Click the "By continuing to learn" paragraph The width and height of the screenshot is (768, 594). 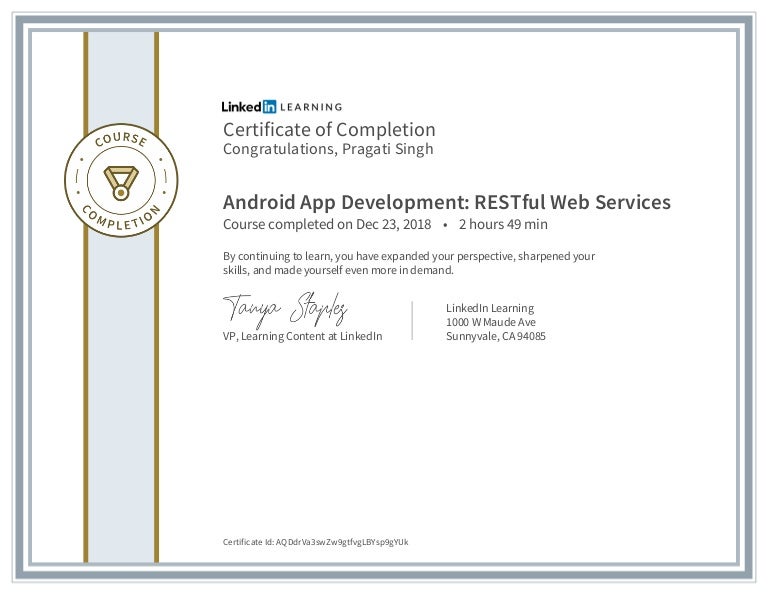[x=408, y=263]
